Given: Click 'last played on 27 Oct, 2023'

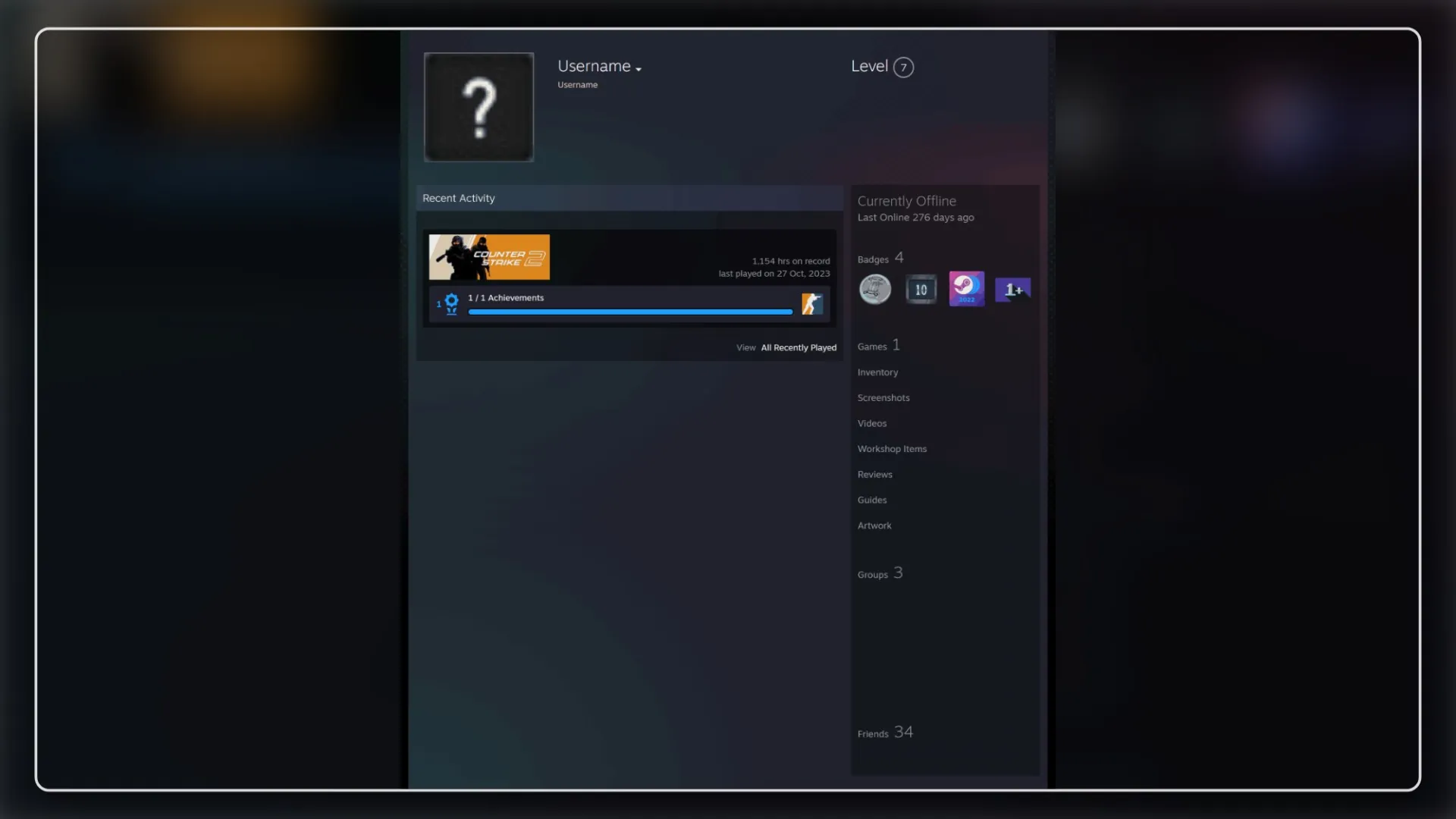Looking at the screenshot, I should pyautogui.click(x=774, y=274).
